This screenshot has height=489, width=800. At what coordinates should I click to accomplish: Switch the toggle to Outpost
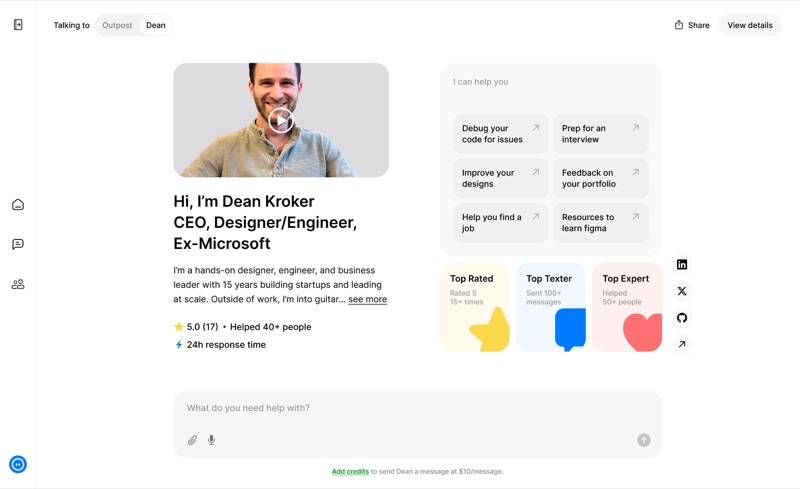[x=117, y=25]
